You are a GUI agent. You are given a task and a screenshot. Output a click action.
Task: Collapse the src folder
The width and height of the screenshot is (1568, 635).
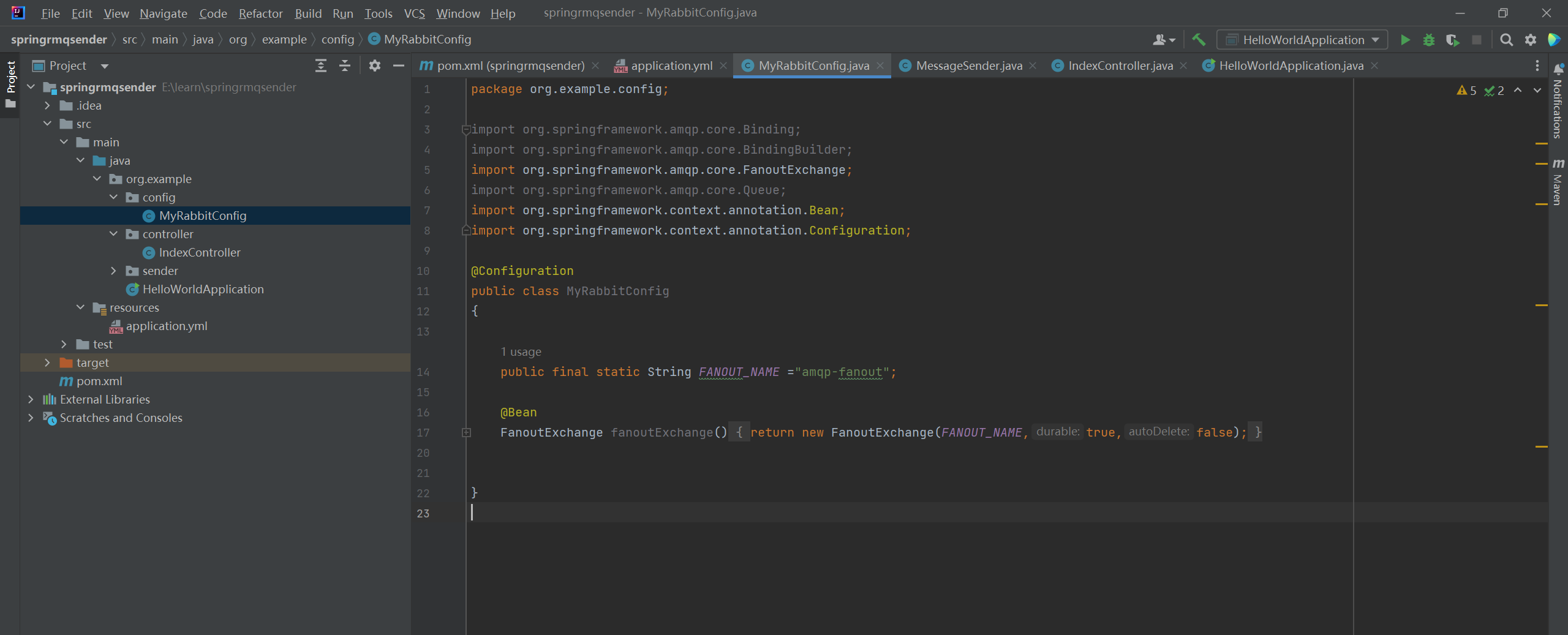click(47, 124)
